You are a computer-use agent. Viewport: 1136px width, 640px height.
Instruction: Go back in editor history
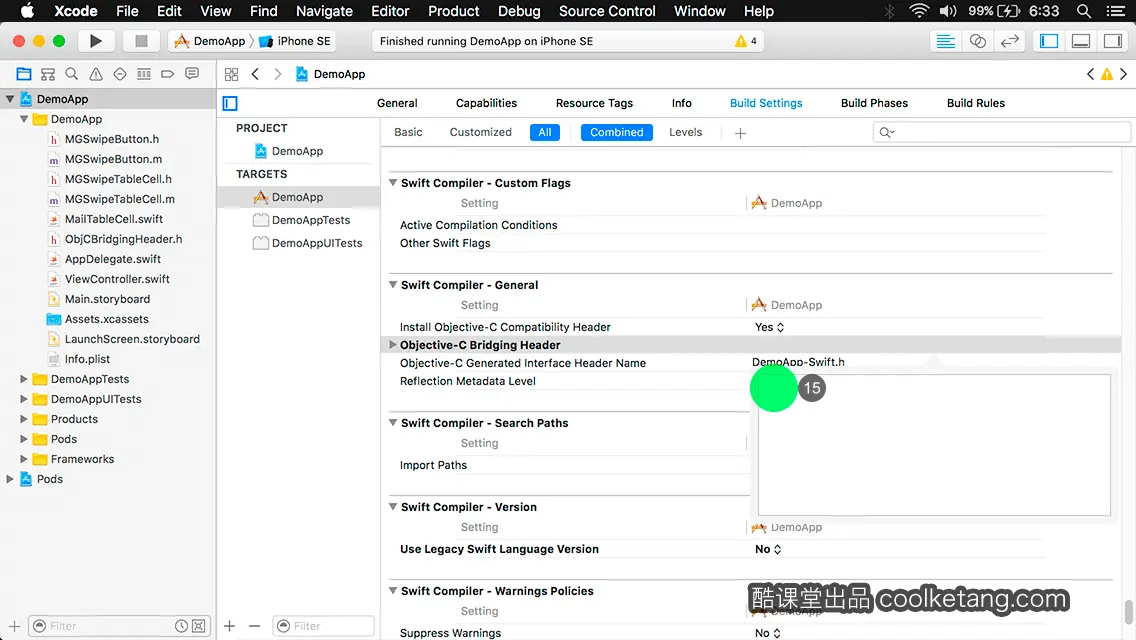(255, 74)
